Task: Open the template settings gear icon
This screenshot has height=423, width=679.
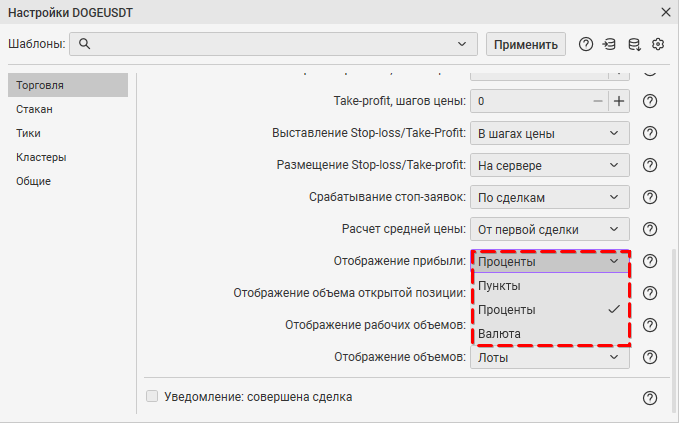Action: [658, 44]
